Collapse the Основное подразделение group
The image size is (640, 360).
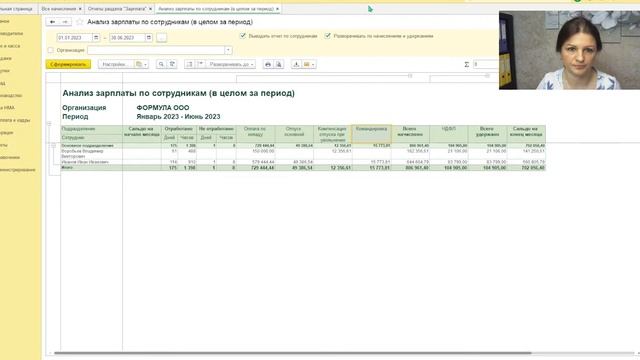53,146
